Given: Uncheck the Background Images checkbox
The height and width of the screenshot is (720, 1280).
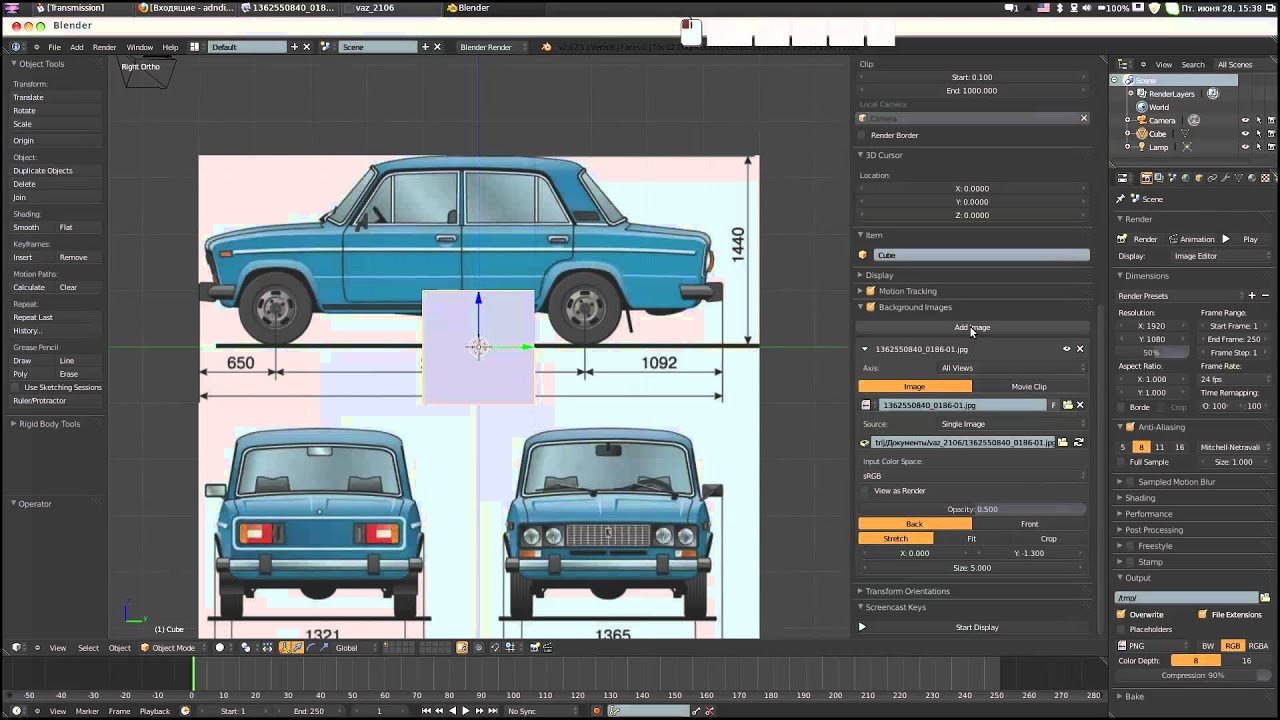Looking at the screenshot, I should click(x=870, y=307).
